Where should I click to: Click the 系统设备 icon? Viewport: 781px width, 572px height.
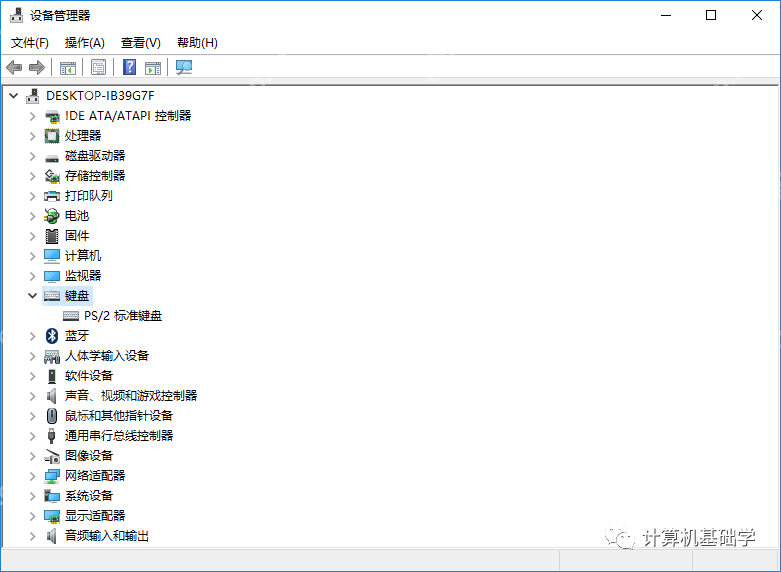pyautogui.click(x=52, y=496)
